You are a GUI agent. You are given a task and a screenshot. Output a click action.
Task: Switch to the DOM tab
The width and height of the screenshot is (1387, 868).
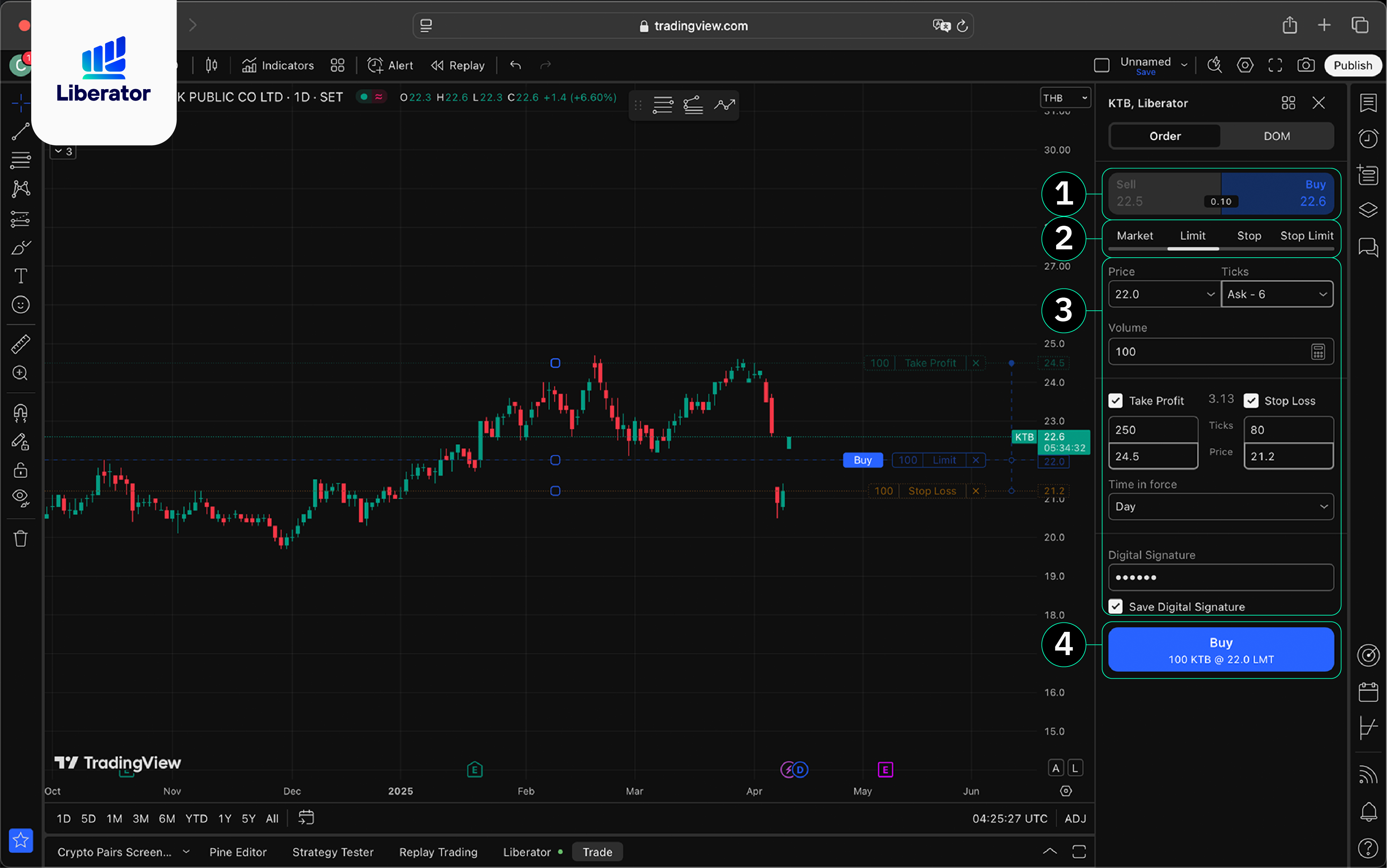point(1276,136)
